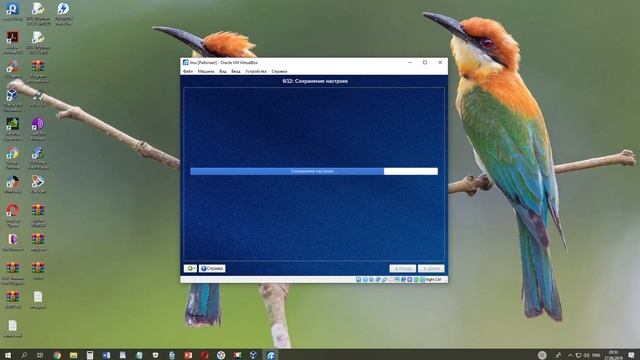Image resolution: width=640 pixels, height=360 pixels.
Task: Select the blank document at the bottom of the first desktop column
Action: pyautogui.click(x=12, y=329)
